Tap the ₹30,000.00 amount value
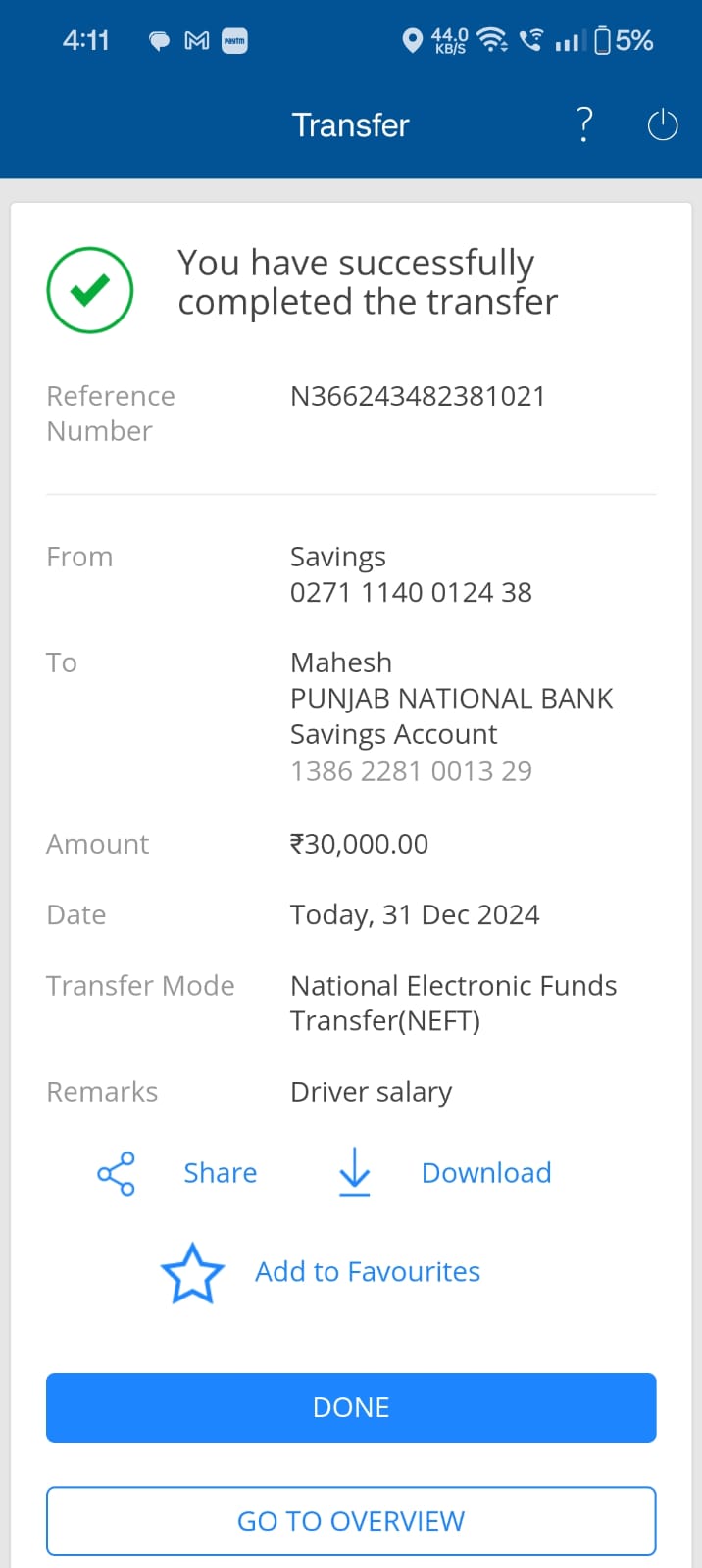Viewport: 702px width, 1568px height. pyautogui.click(x=359, y=844)
